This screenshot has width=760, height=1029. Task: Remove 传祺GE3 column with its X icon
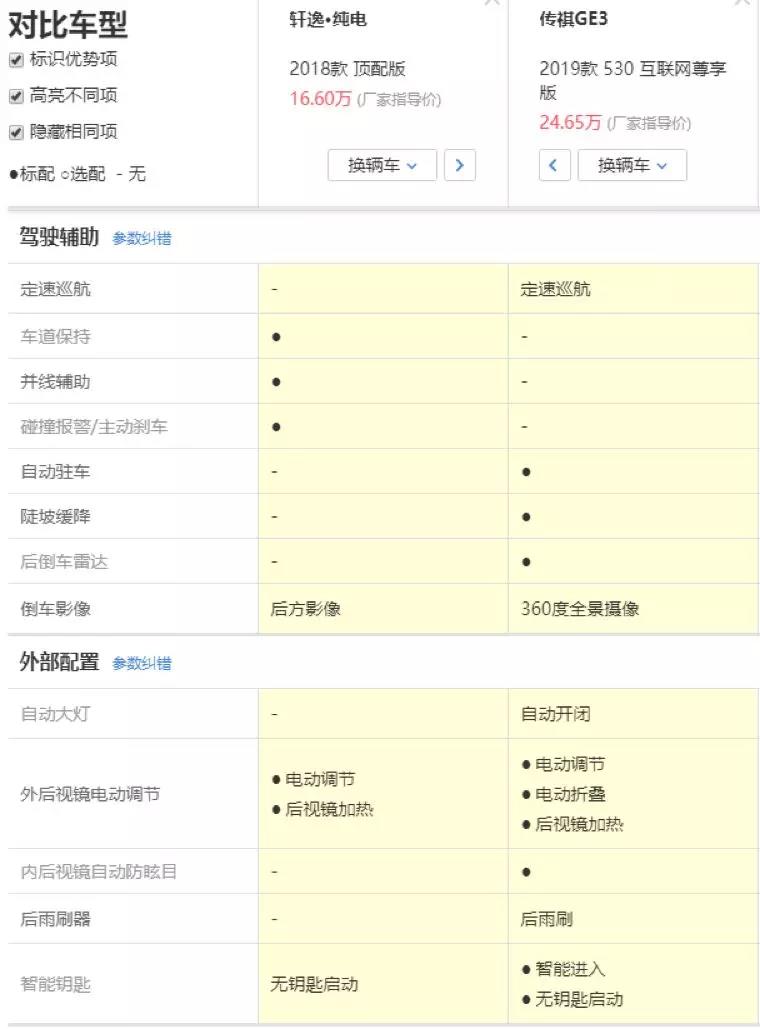click(741, 2)
